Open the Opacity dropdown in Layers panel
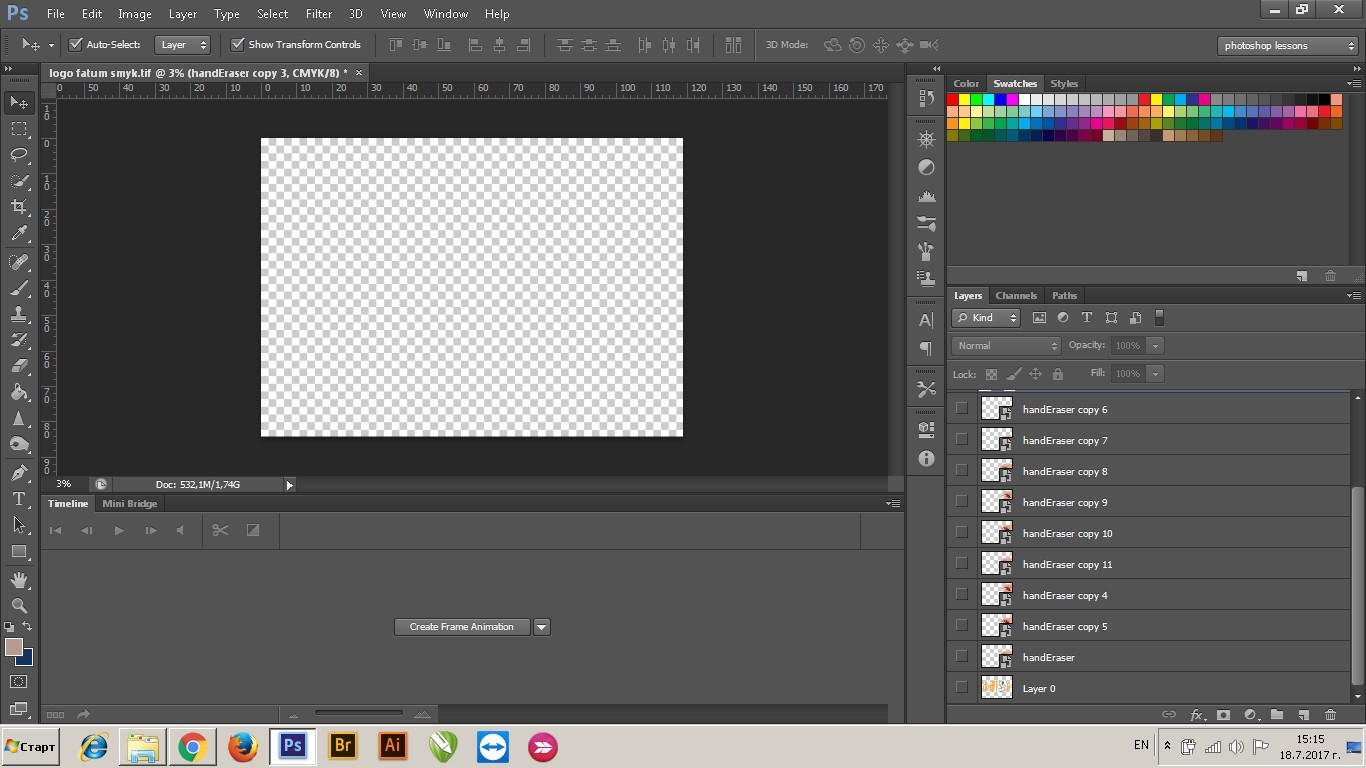Screen dimensions: 1366x768 1155,345
